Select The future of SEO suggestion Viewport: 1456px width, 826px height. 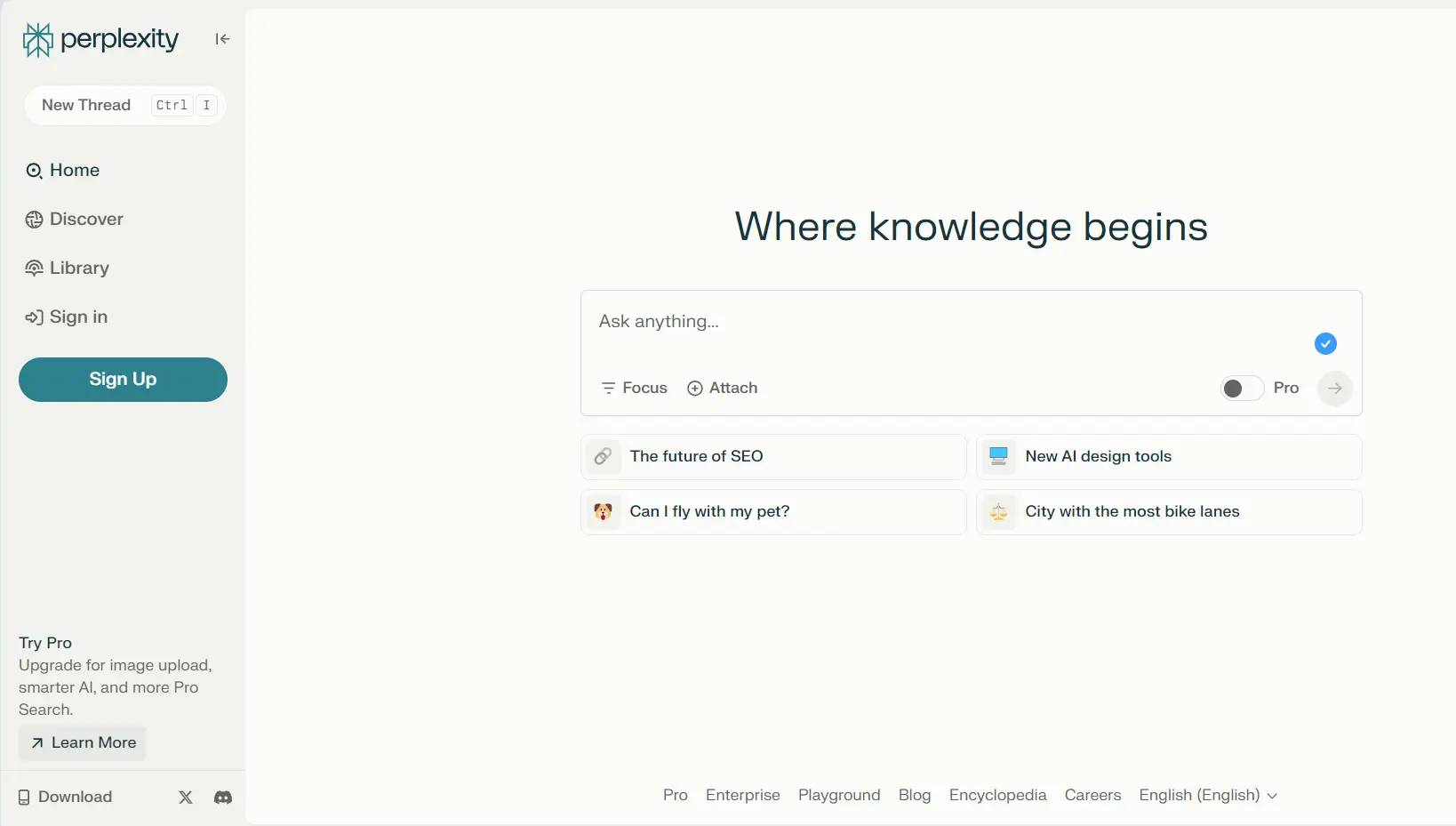click(773, 457)
